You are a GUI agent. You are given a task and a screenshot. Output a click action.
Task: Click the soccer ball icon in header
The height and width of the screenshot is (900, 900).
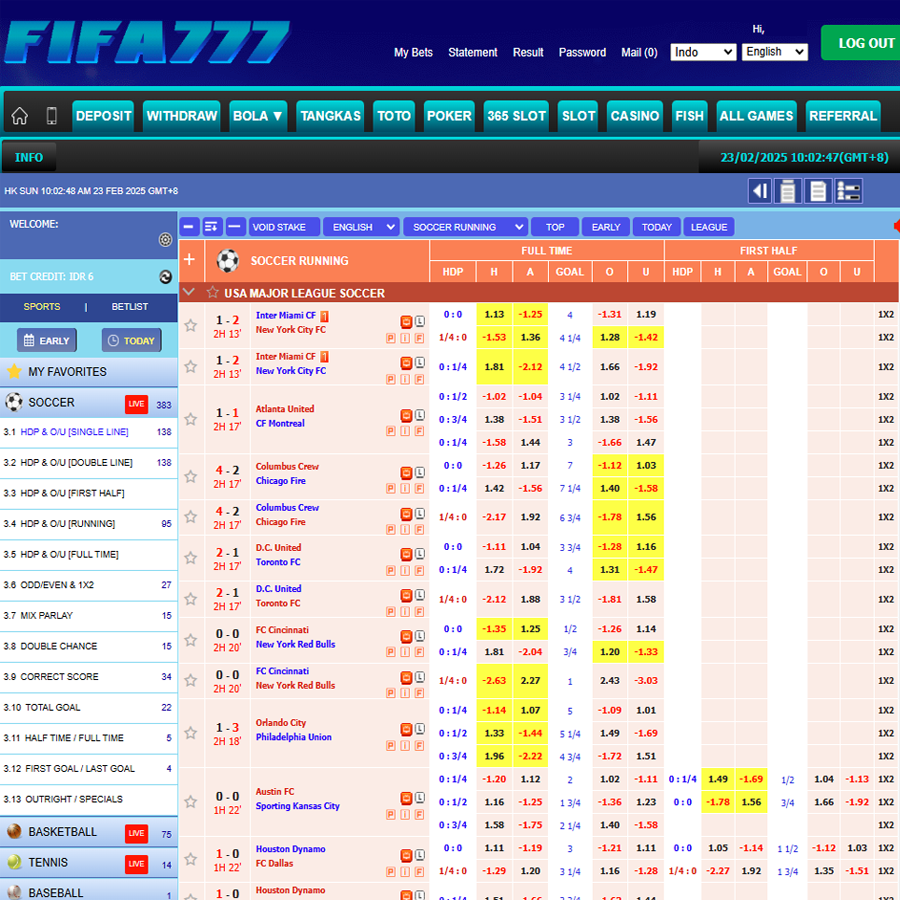point(228,261)
